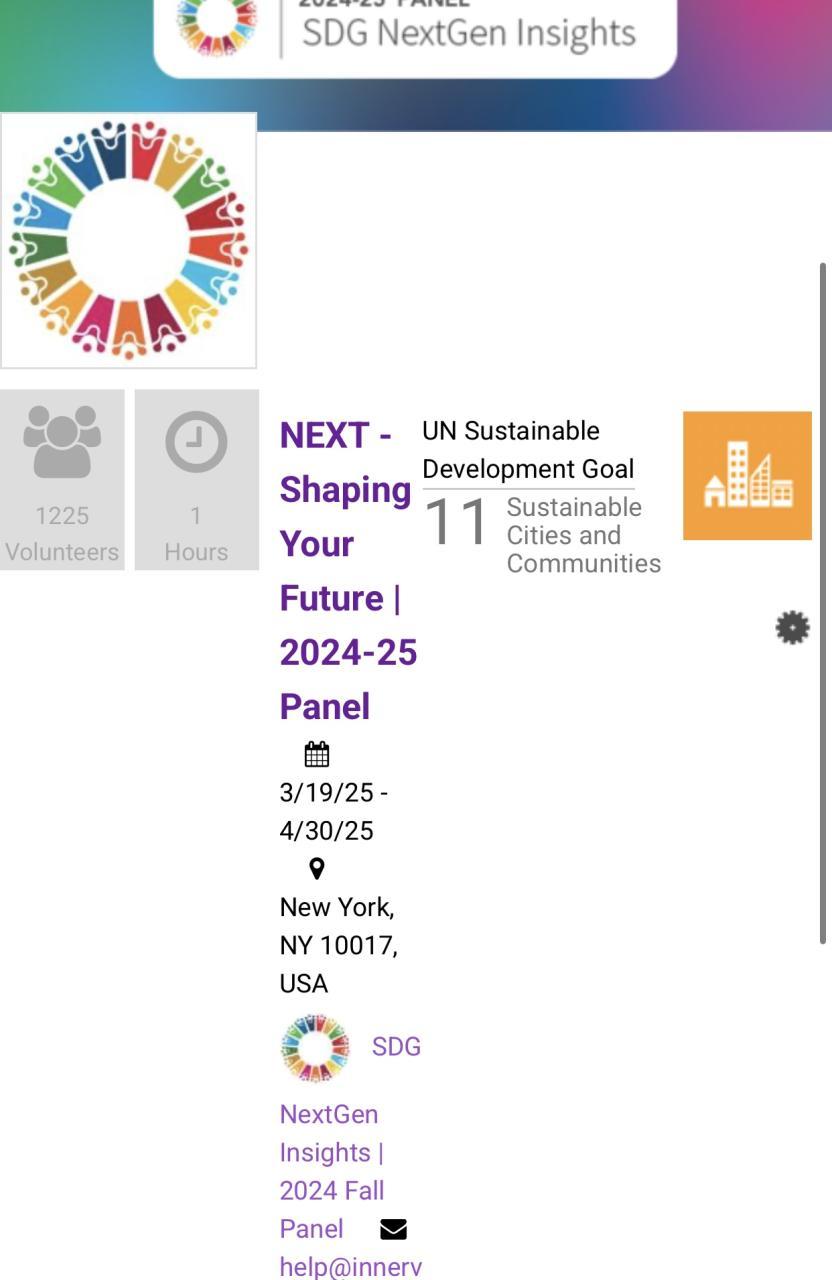Click the 1225 Volunteers count
This screenshot has height=1280, width=832.
(62, 533)
